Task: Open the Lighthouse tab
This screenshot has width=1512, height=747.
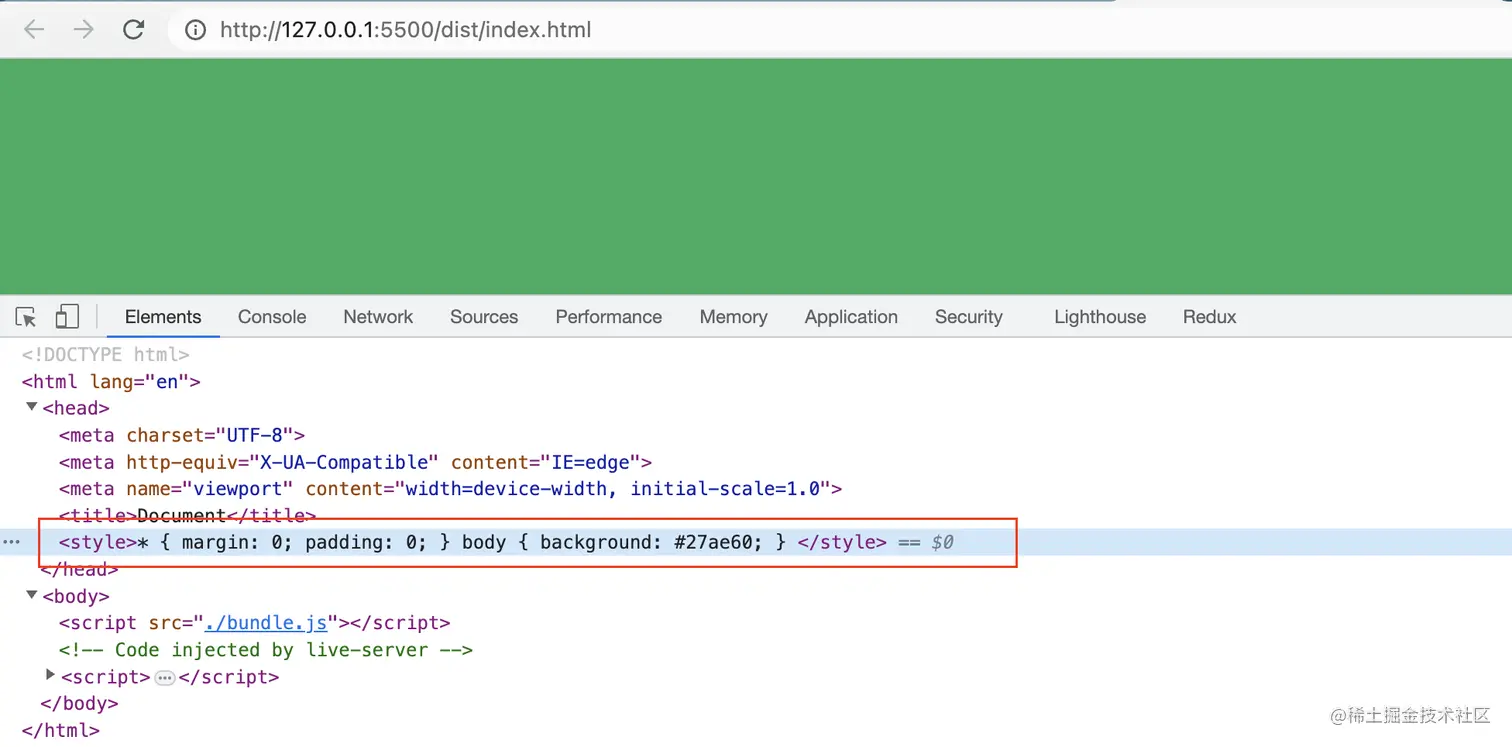Action: click(x=1100, y=317)
